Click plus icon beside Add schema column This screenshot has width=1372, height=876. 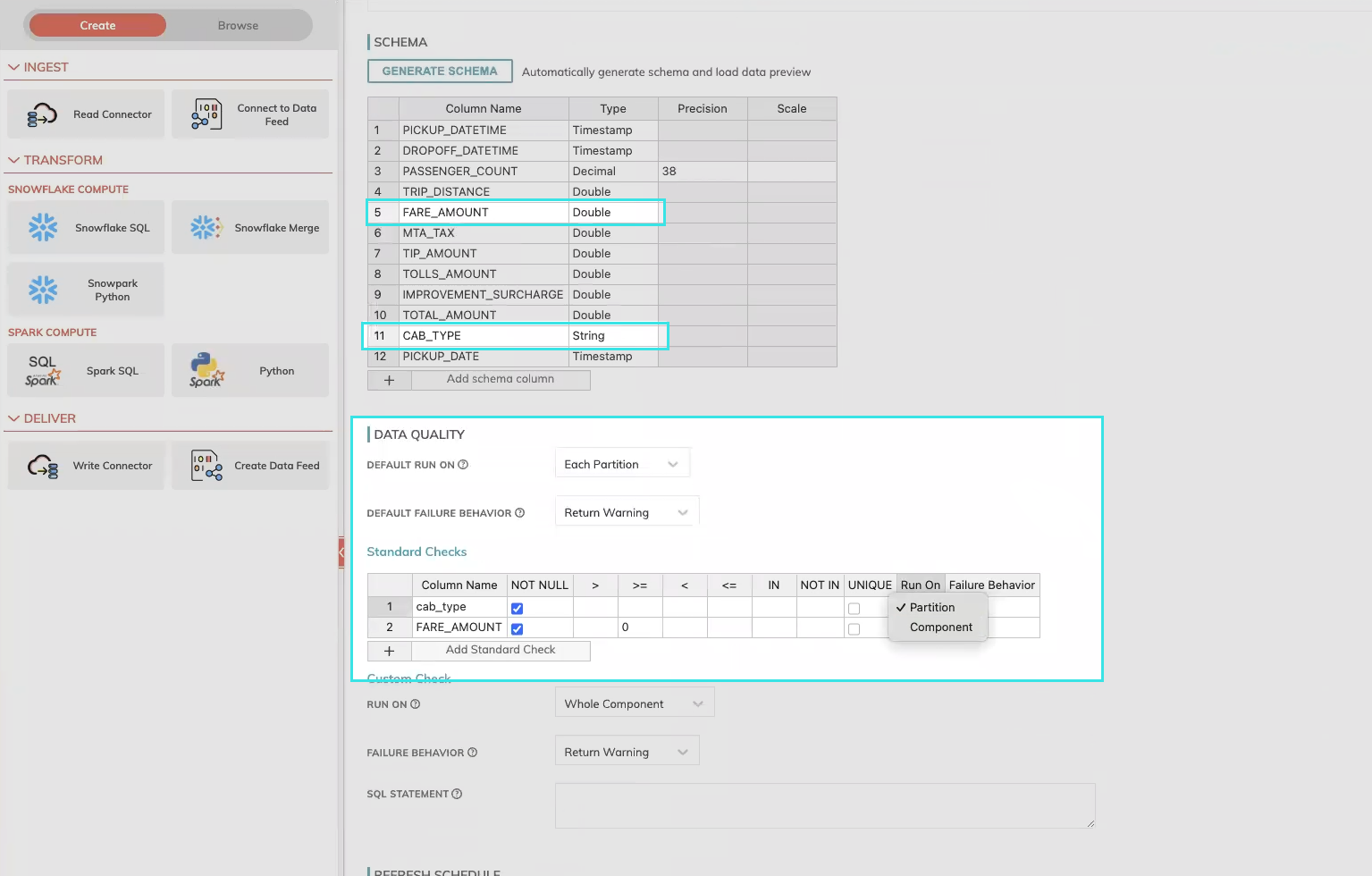tap(389, 380)
